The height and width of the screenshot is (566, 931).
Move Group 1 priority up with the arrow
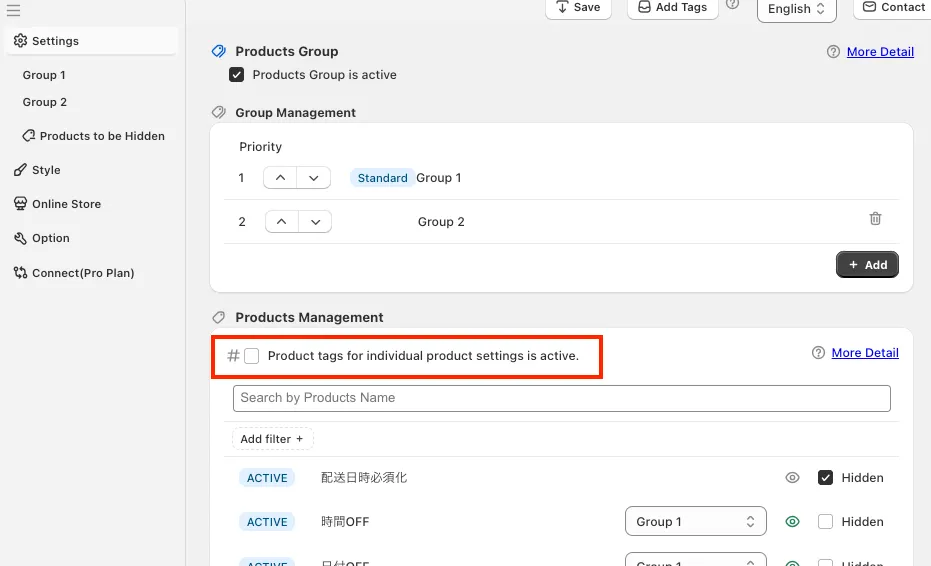pos(281,178)
